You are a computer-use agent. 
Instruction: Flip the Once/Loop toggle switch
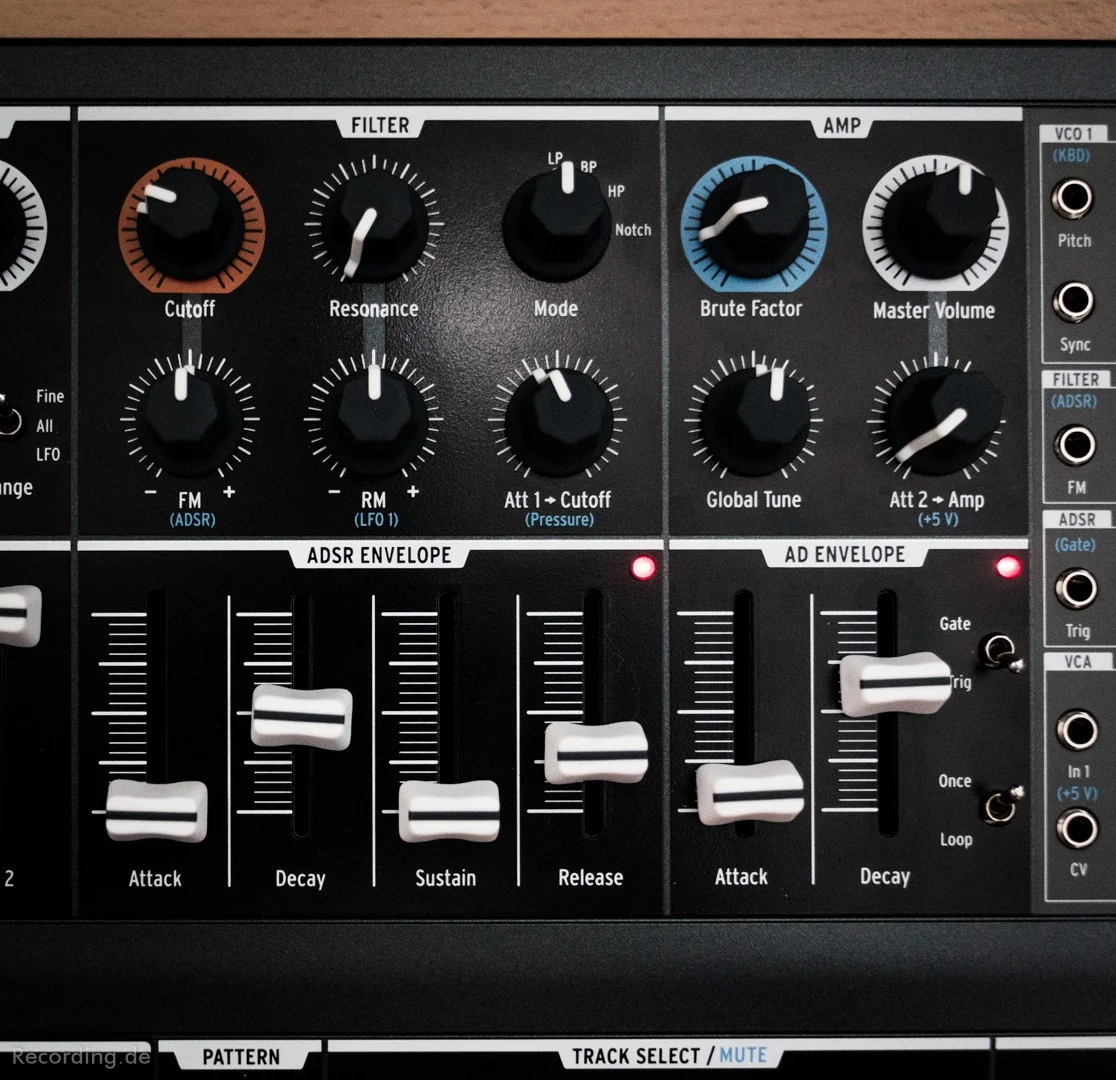(x=1002, y=804)
